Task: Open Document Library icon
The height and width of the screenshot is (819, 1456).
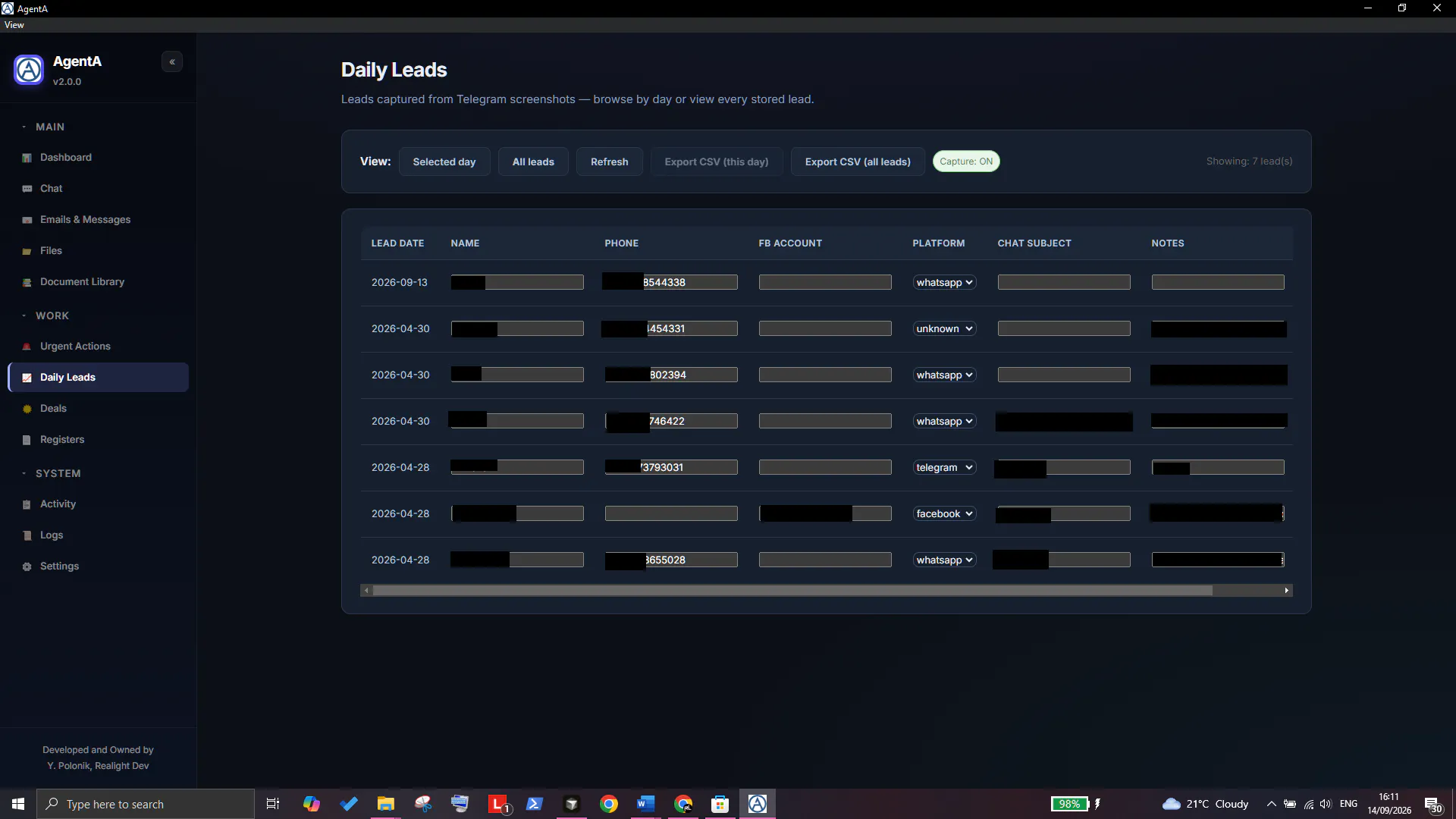Action: [x=27, y=282]
